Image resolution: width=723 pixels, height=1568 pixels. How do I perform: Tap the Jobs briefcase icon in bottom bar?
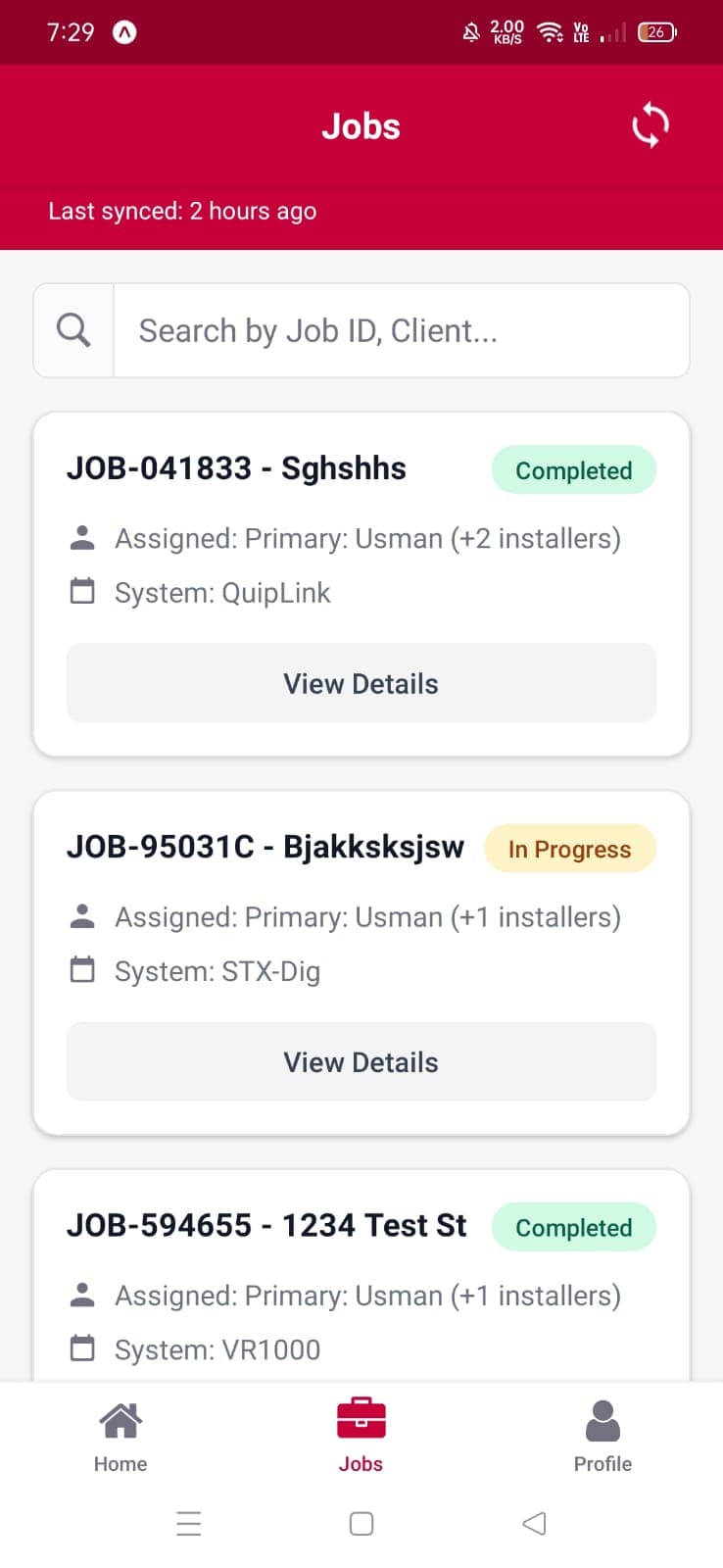[361, 1419]
